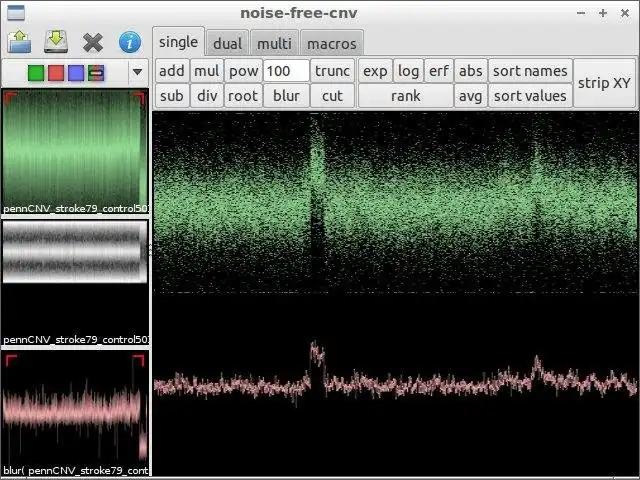Click the exp button
This screenshot has height=480, width=640.
pyautogui.click(x=375, y=71)
